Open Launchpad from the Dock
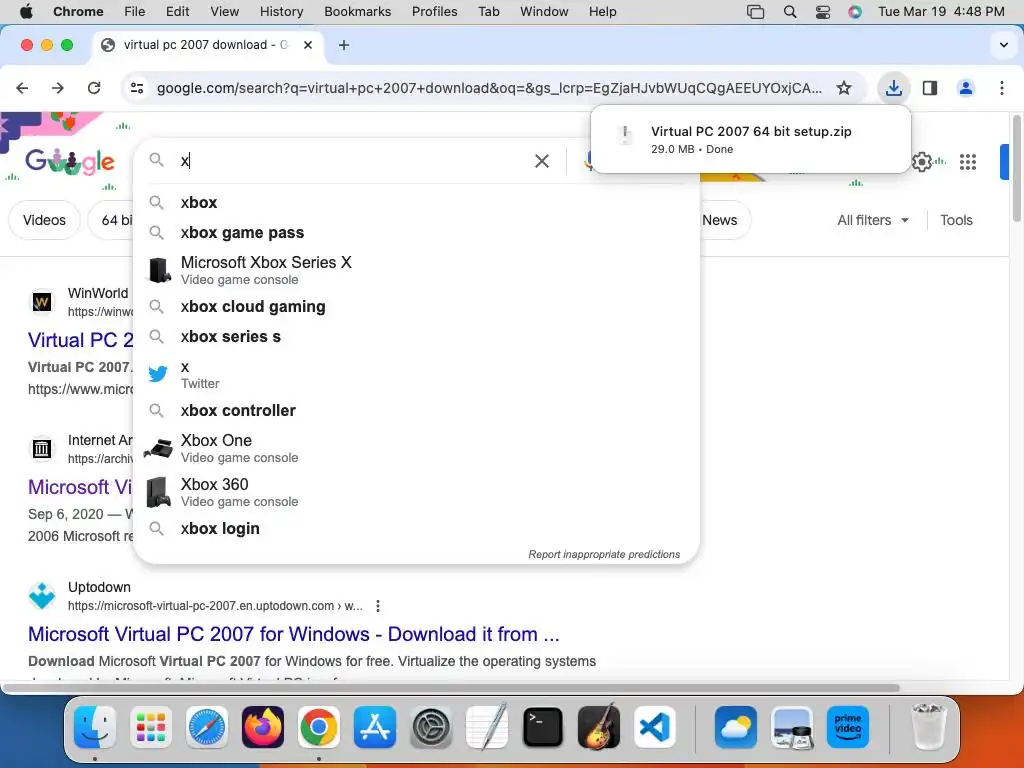 [x=151, y=726]
